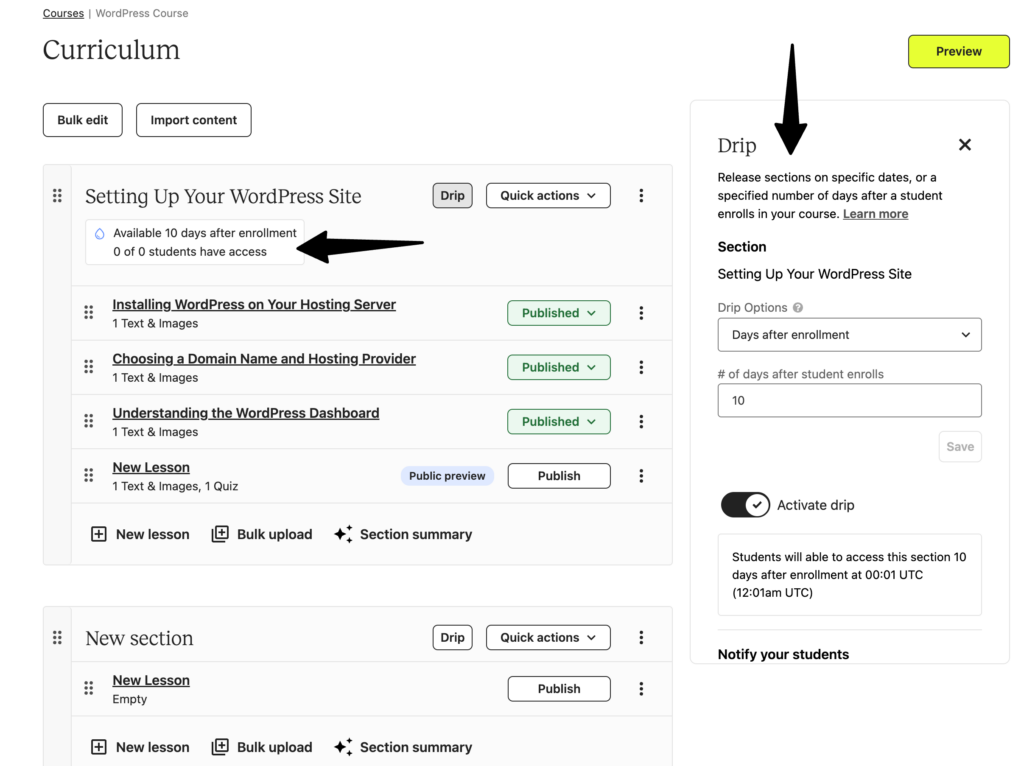Click the help icon next to Drip Options

coord(798,308)
